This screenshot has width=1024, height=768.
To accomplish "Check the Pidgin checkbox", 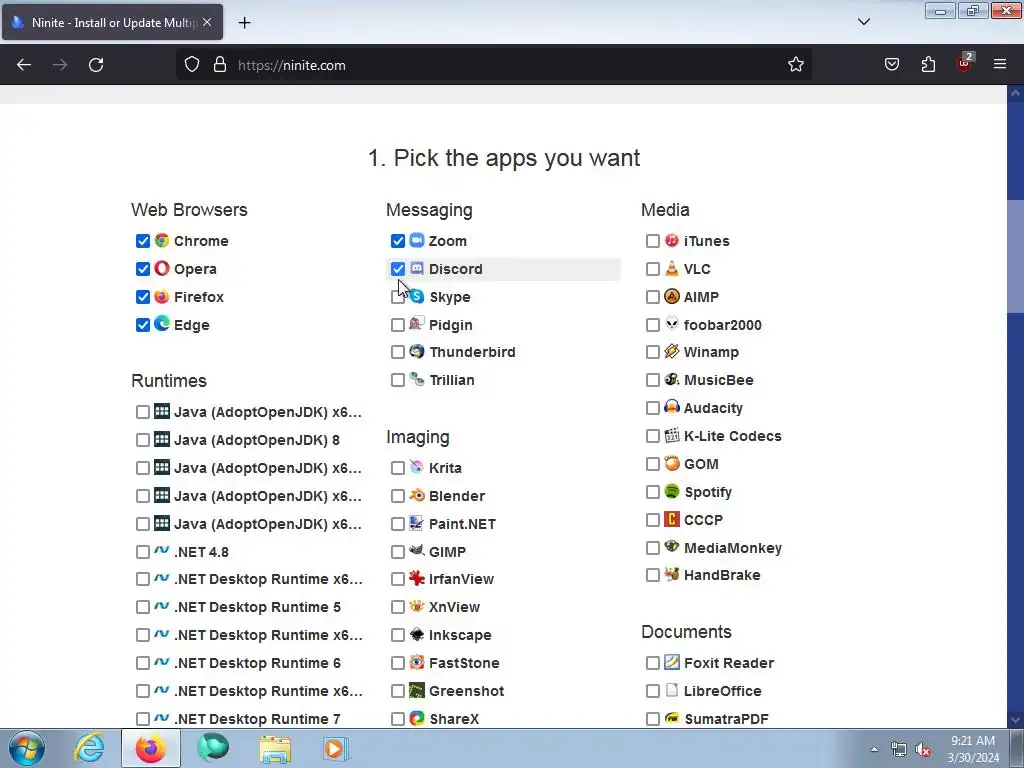I will click(398, 325).
